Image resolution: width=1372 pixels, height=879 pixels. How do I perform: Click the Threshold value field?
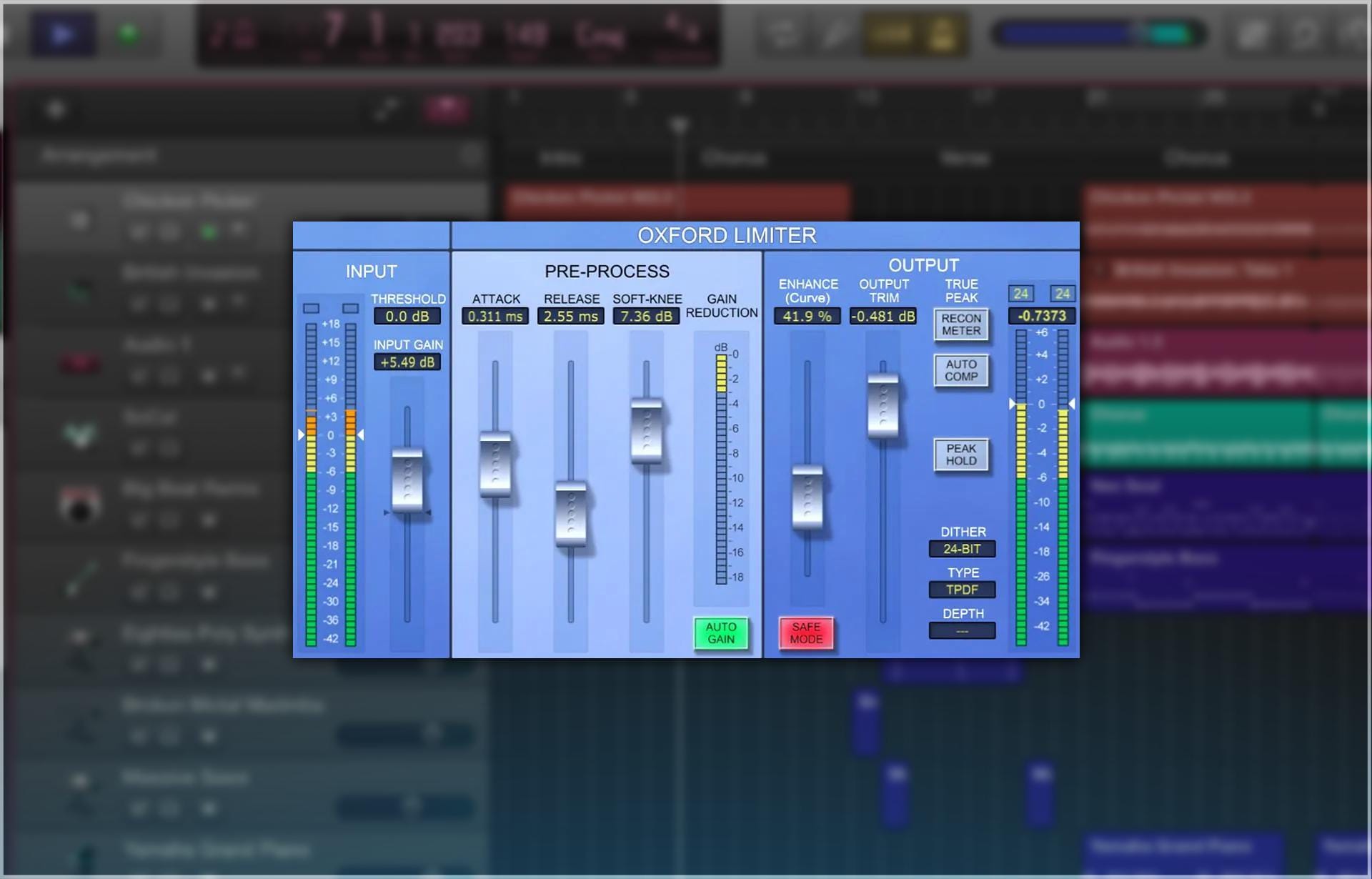coord(407,316)
